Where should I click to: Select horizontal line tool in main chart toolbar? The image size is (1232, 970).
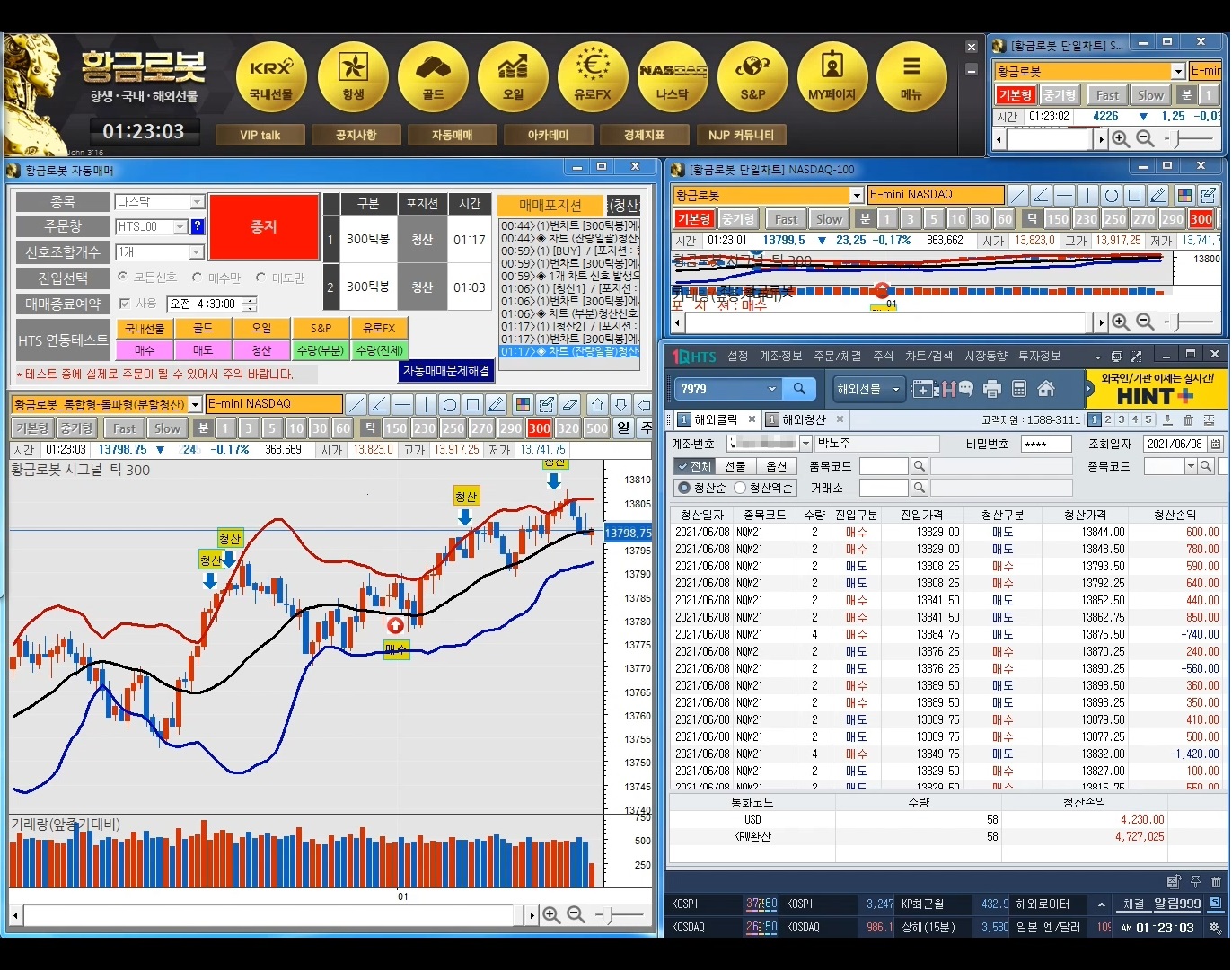(x=402, y=404)
